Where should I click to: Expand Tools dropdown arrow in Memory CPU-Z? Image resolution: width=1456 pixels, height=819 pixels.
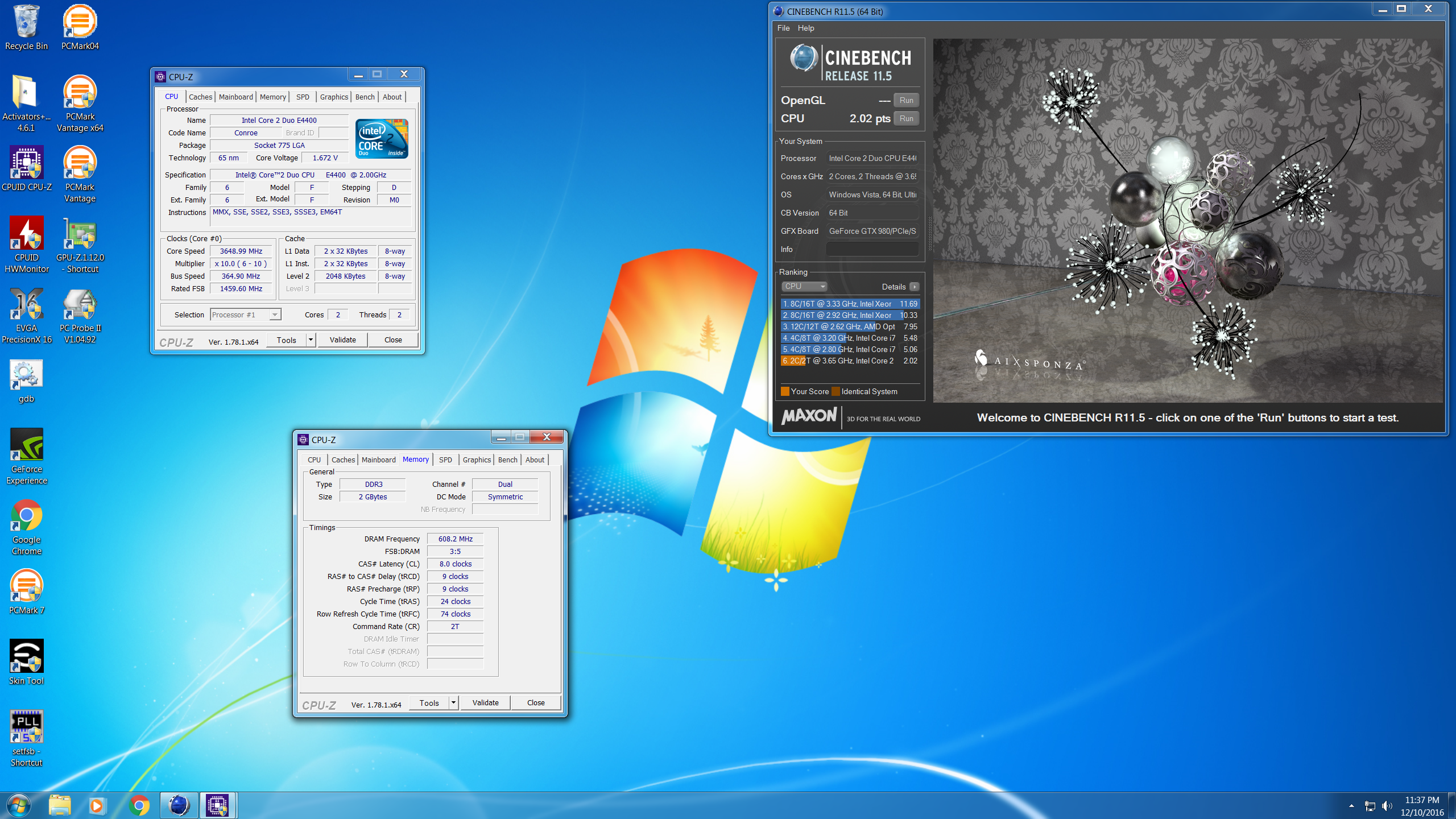pyautogui.click(x=453, y=702)
